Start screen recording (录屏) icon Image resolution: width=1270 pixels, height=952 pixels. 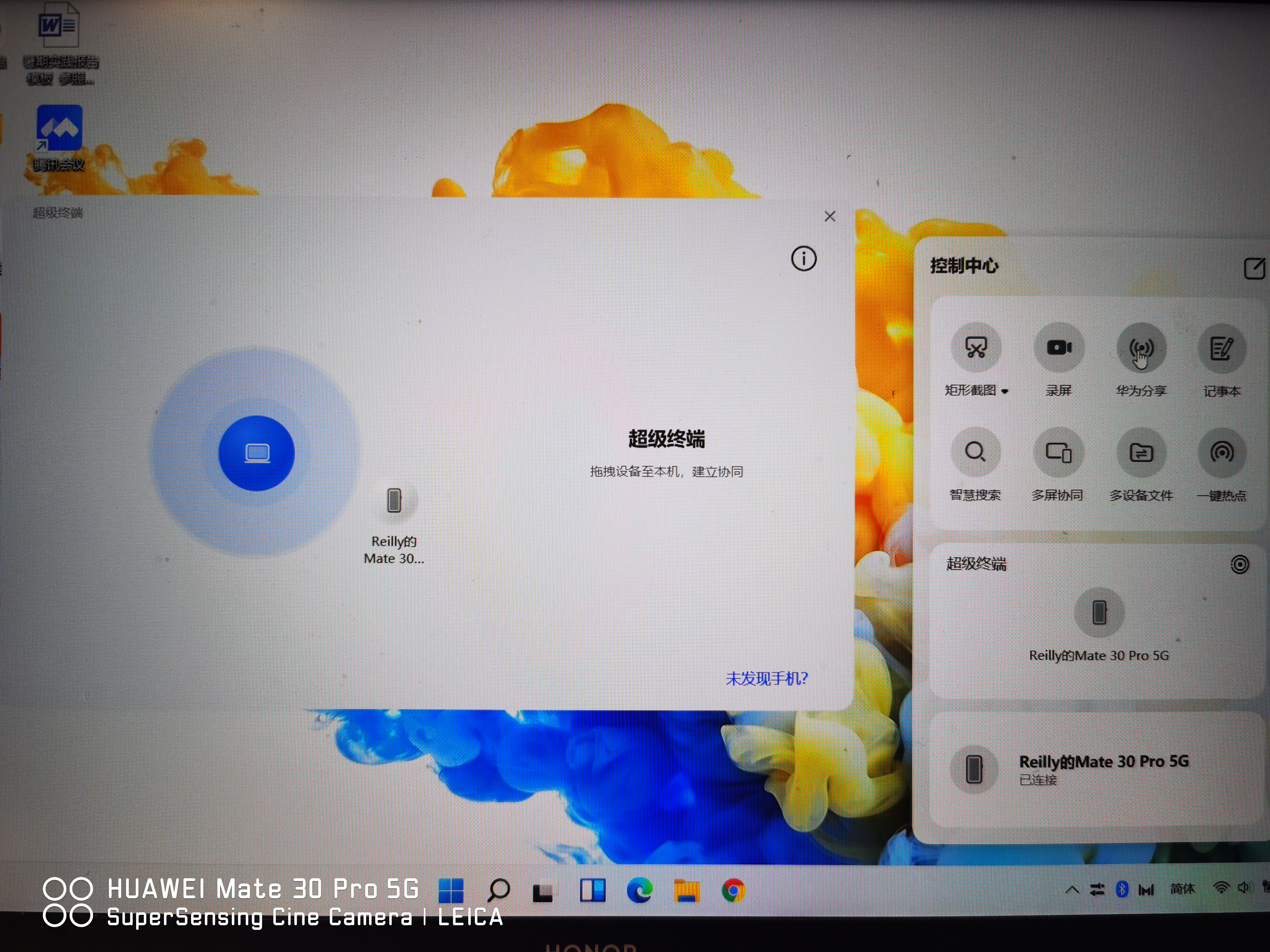pos(1058,348)
